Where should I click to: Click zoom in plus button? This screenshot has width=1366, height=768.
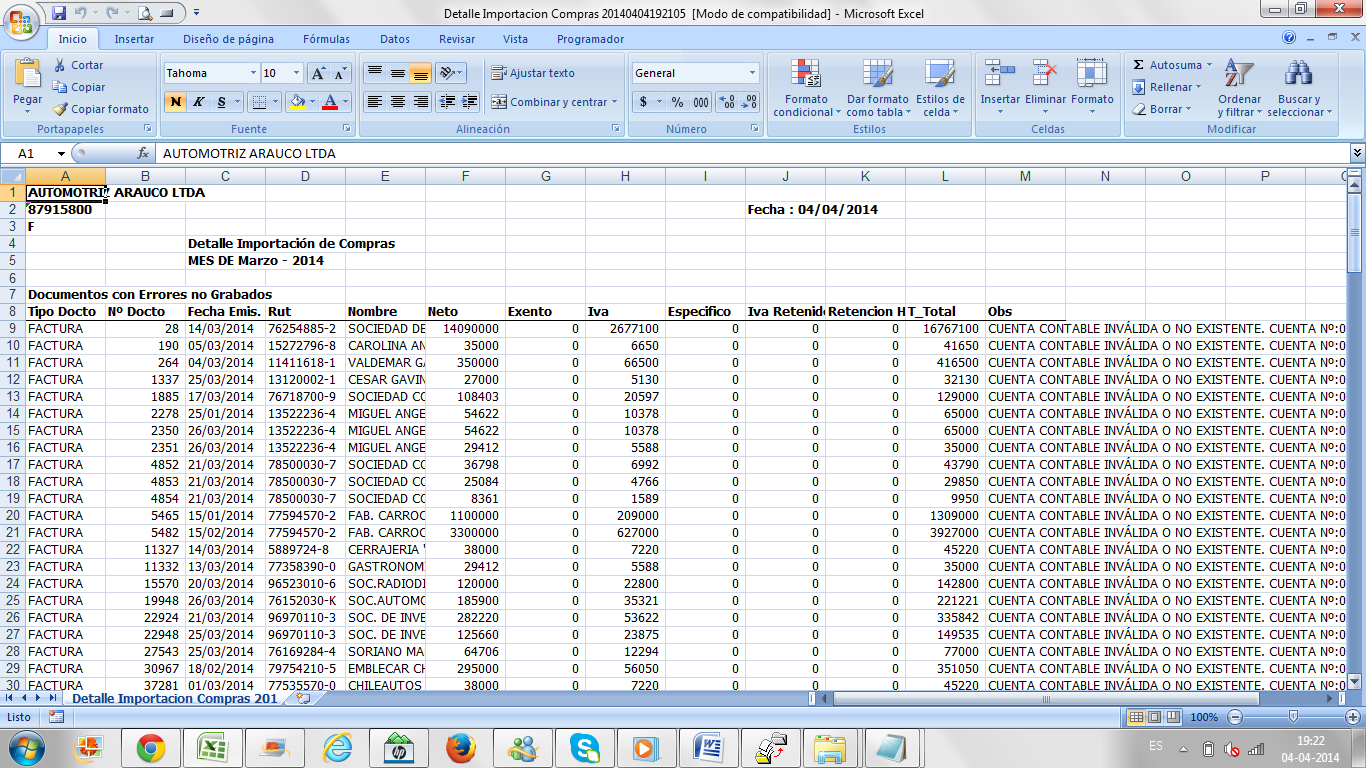pyautogui.click(x=1354, y=717)
